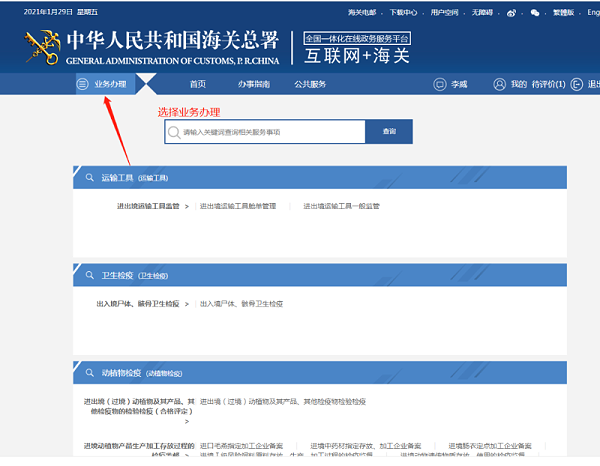Click the 查询 search button
This screenshot has width=600, height=466.
[389, 132]
